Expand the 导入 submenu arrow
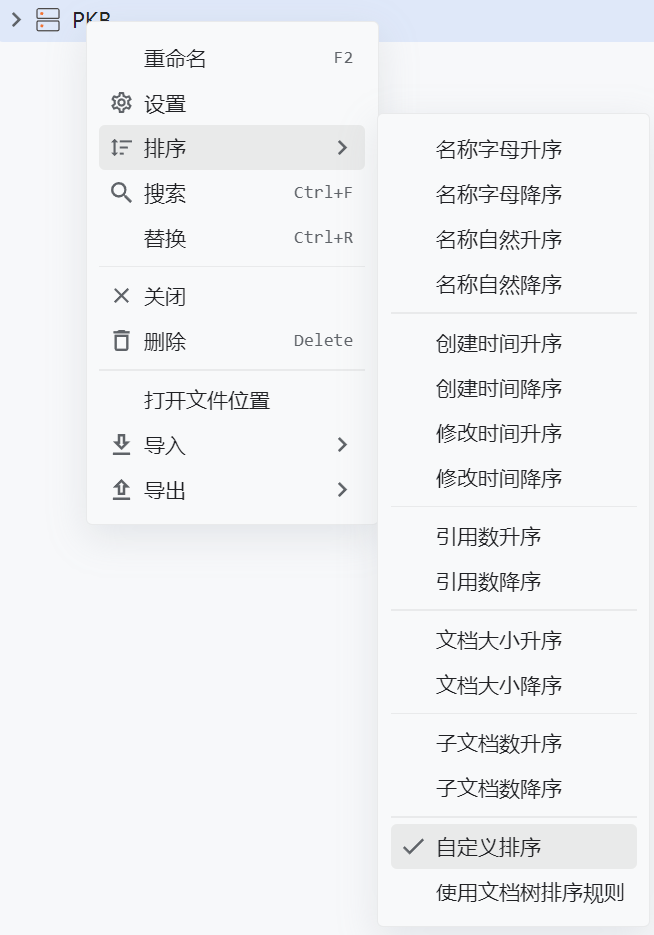Image resolution: width=654 pixels, height=935 pixels. 342,445
